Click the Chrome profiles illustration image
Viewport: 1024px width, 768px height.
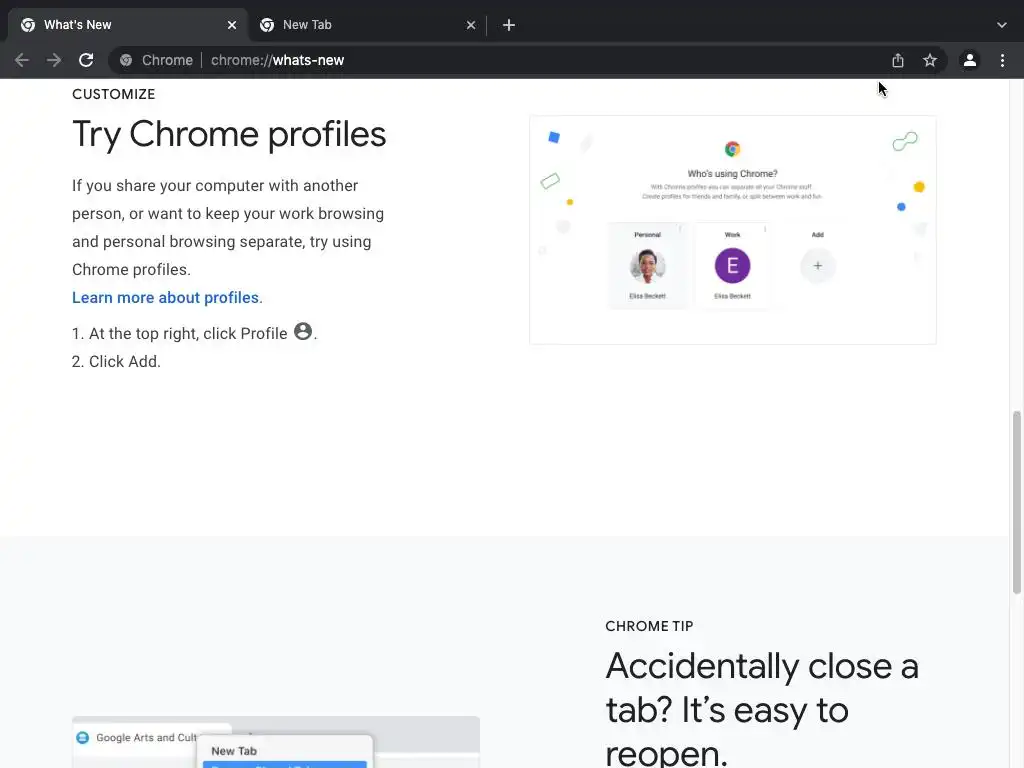[x=732, y=230]
